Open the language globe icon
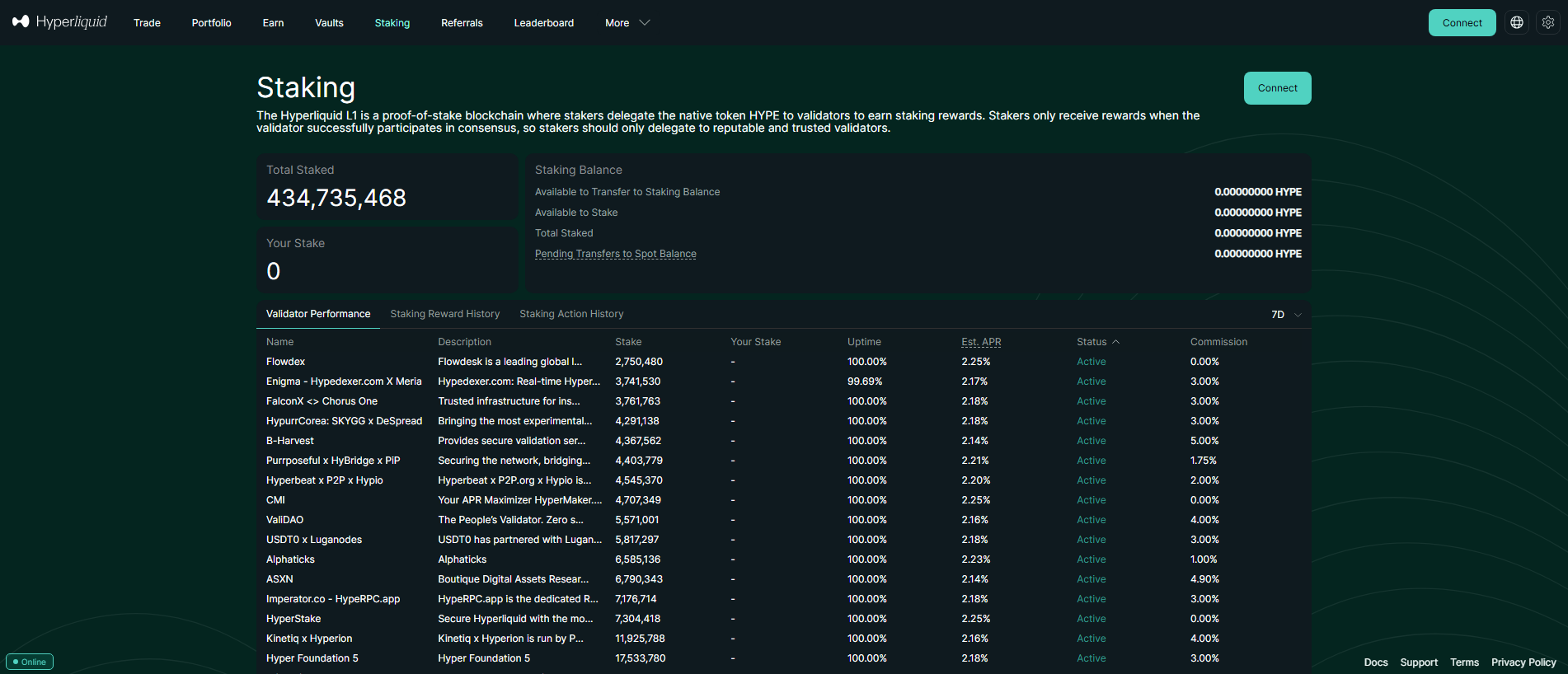 click(x=1517, y=22)
